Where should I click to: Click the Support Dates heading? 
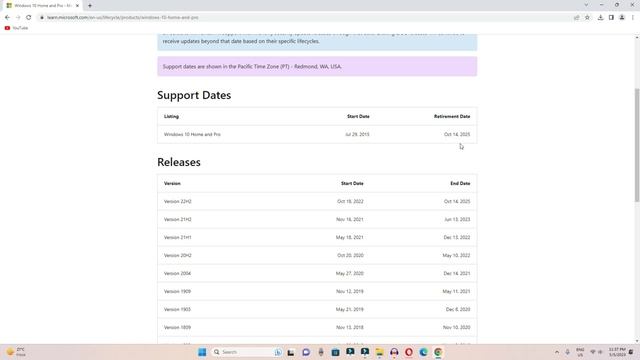click(194, 95)
